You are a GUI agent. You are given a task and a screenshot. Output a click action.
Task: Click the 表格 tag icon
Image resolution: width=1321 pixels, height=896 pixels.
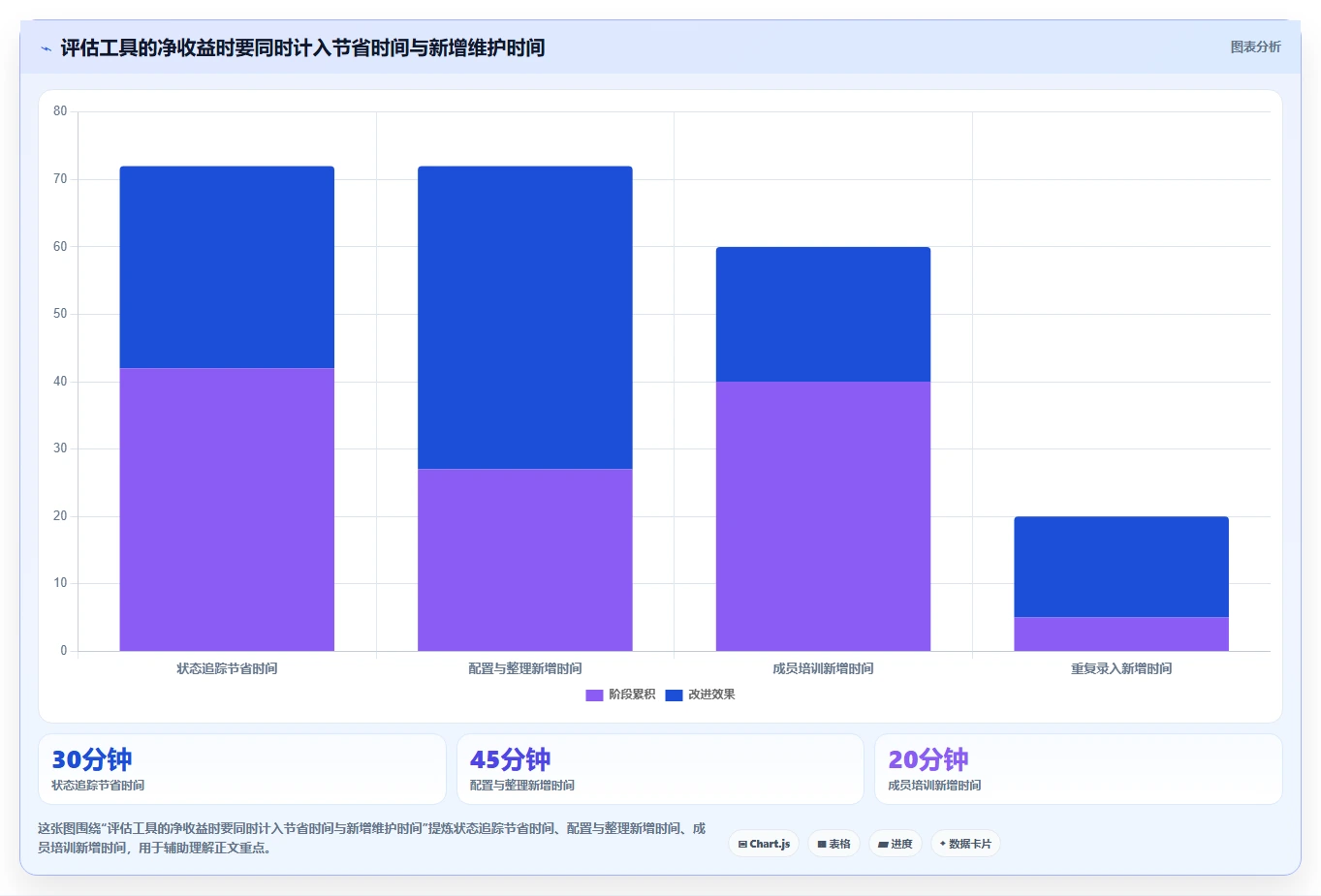click(822, 845)
